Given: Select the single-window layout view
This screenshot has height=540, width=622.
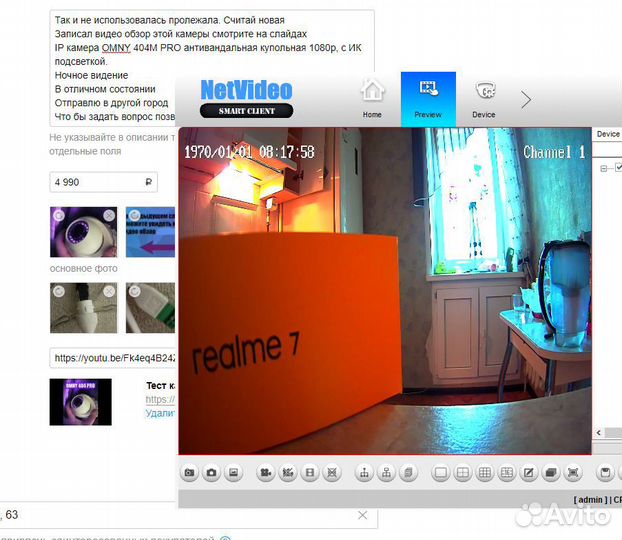Looking at the screenshot, I should [440, 472].
